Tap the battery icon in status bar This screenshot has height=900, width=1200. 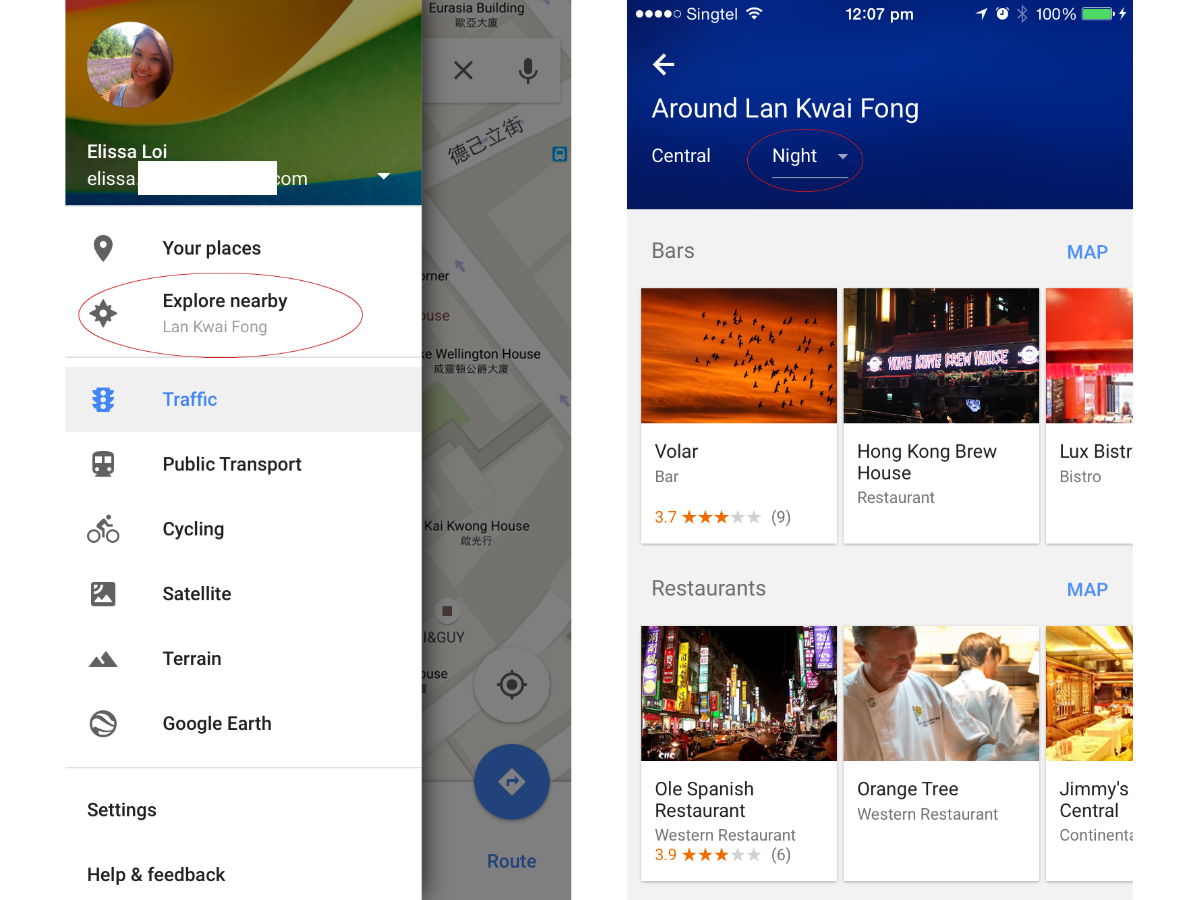[1098, 14]
